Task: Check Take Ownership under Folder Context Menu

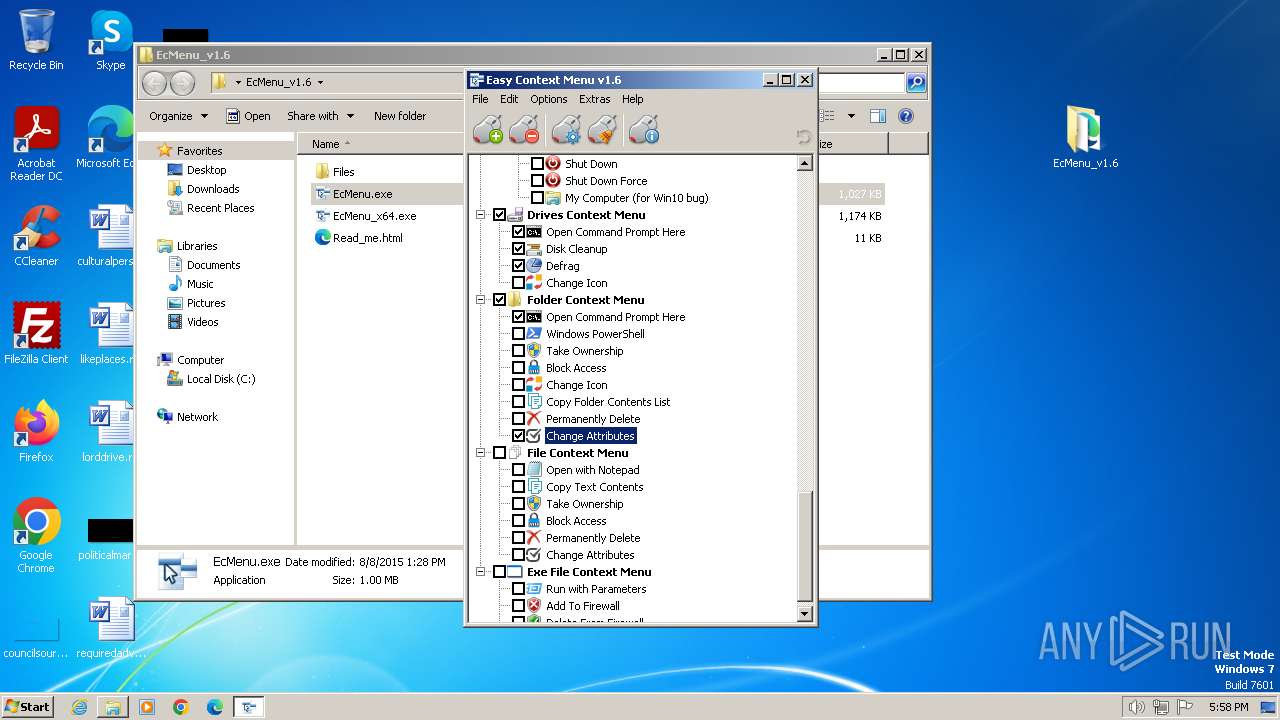Action: (x=518, y=351)
